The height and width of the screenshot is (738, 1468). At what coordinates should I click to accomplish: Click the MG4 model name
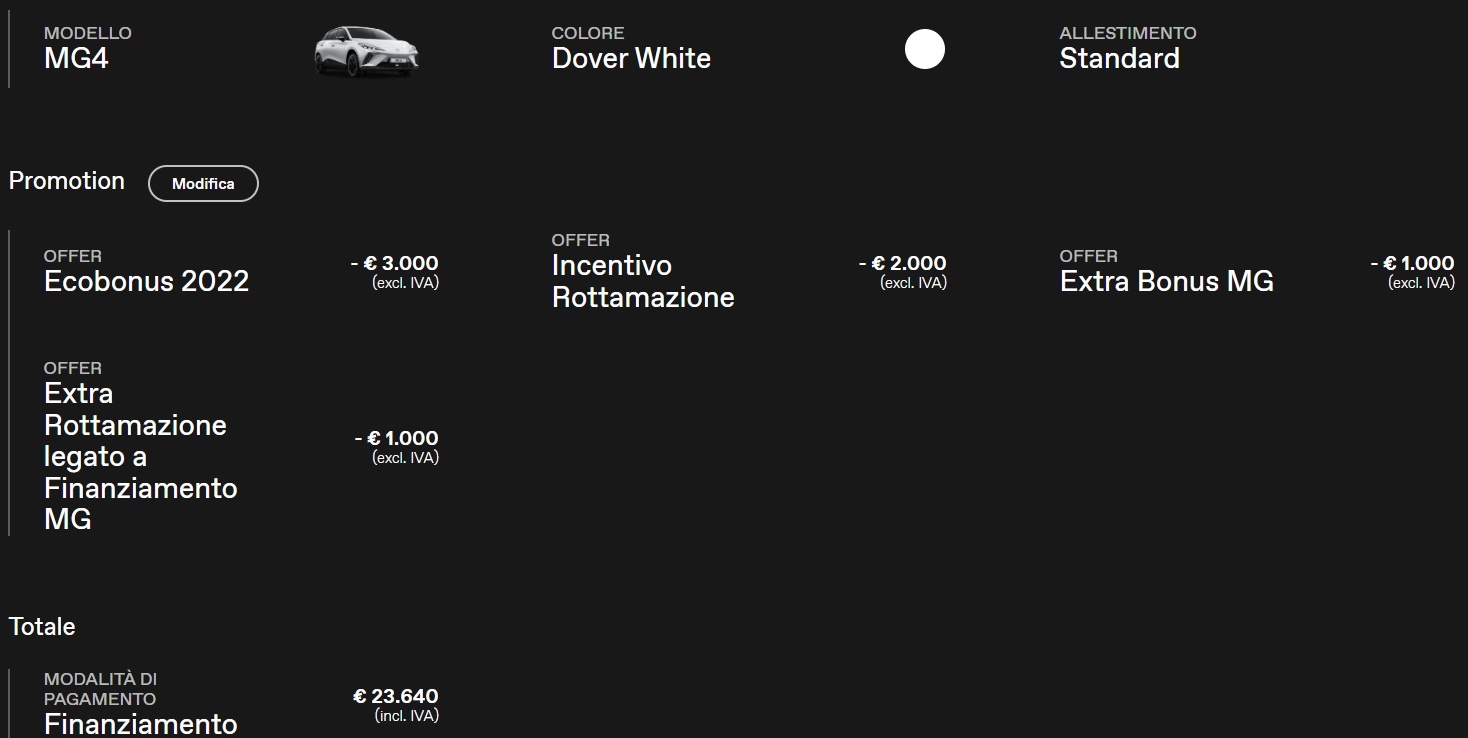[x=76, y=58]
